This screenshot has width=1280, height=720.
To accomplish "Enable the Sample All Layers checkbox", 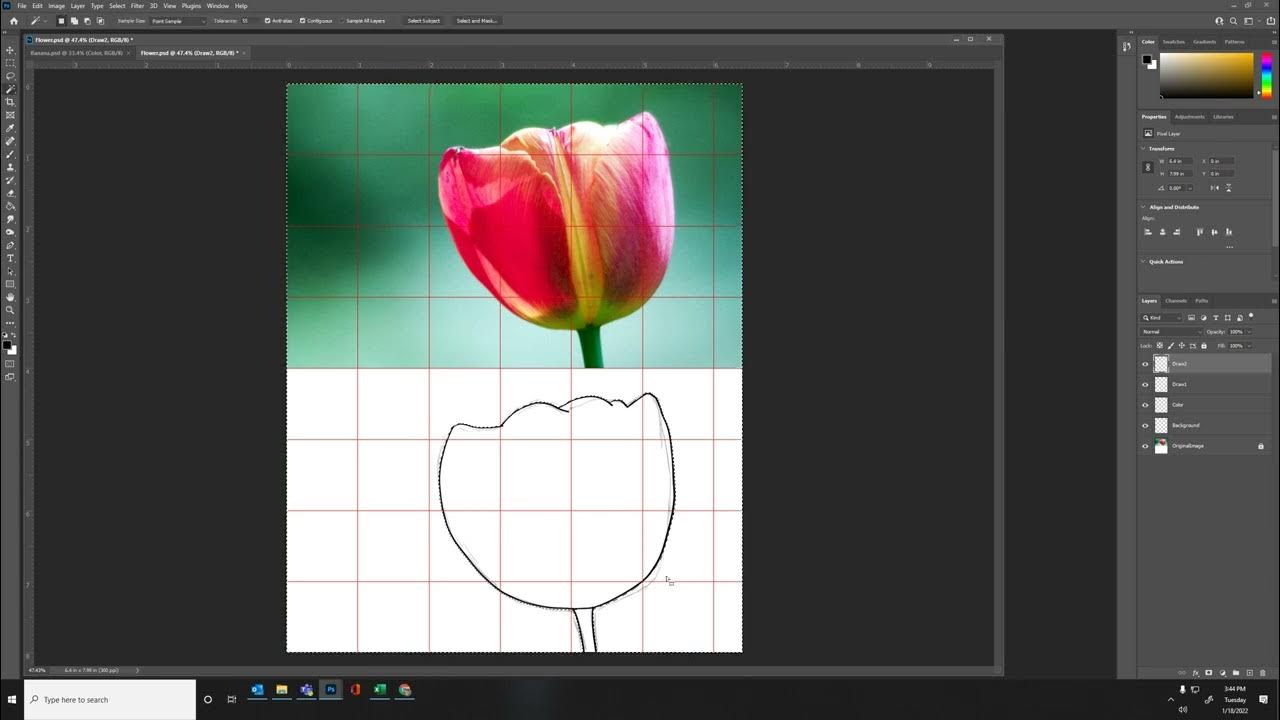I will [342, 21].
